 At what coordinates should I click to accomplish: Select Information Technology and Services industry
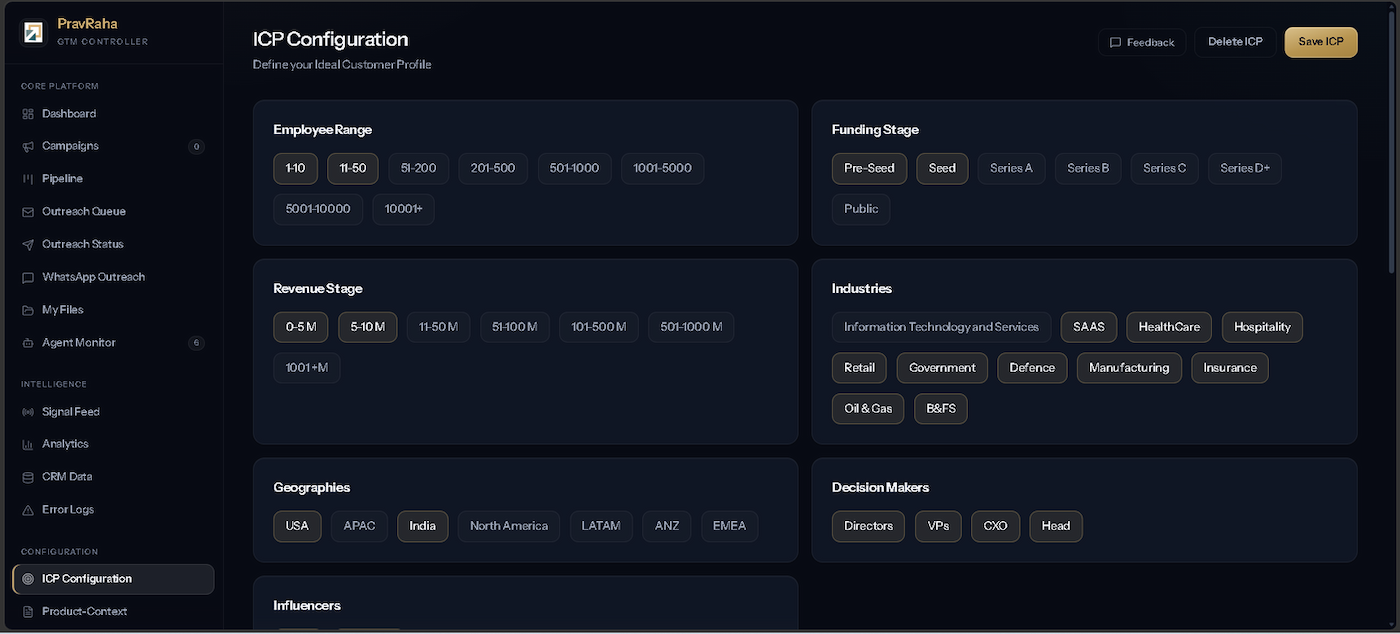click(942, 327)
